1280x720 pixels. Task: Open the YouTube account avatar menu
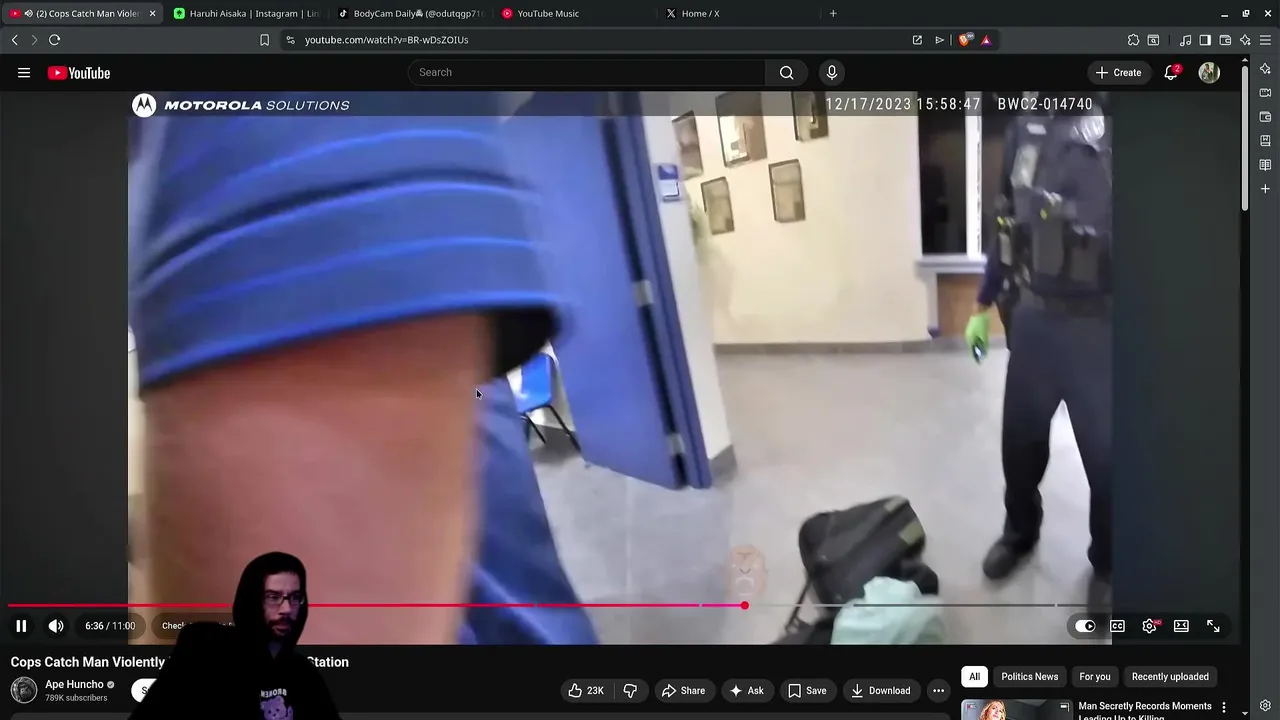pyautogui.click(x=1209, y=72)
